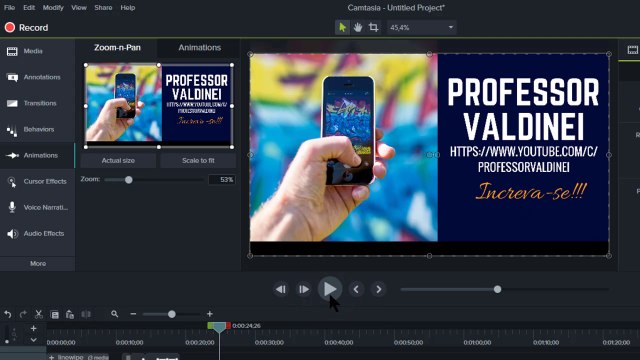Screen dimensions: 640x360
Task: Select the arrow Edit mode tool
Action: (342, 27)
